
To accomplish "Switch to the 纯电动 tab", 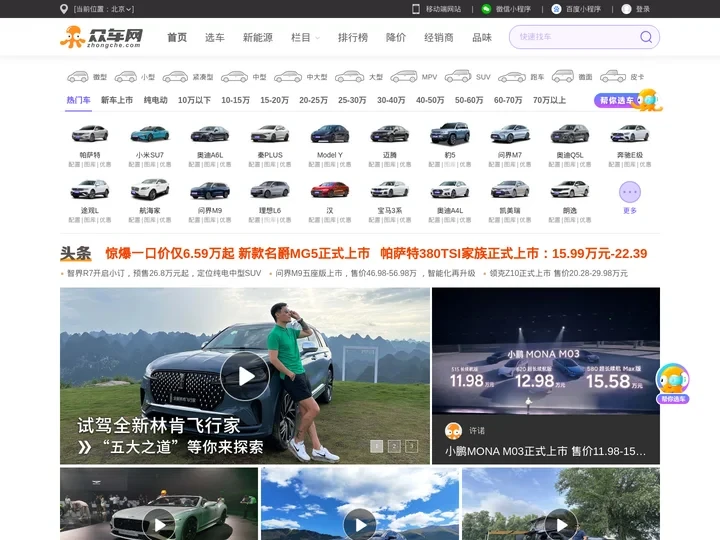I will [155, 100].
